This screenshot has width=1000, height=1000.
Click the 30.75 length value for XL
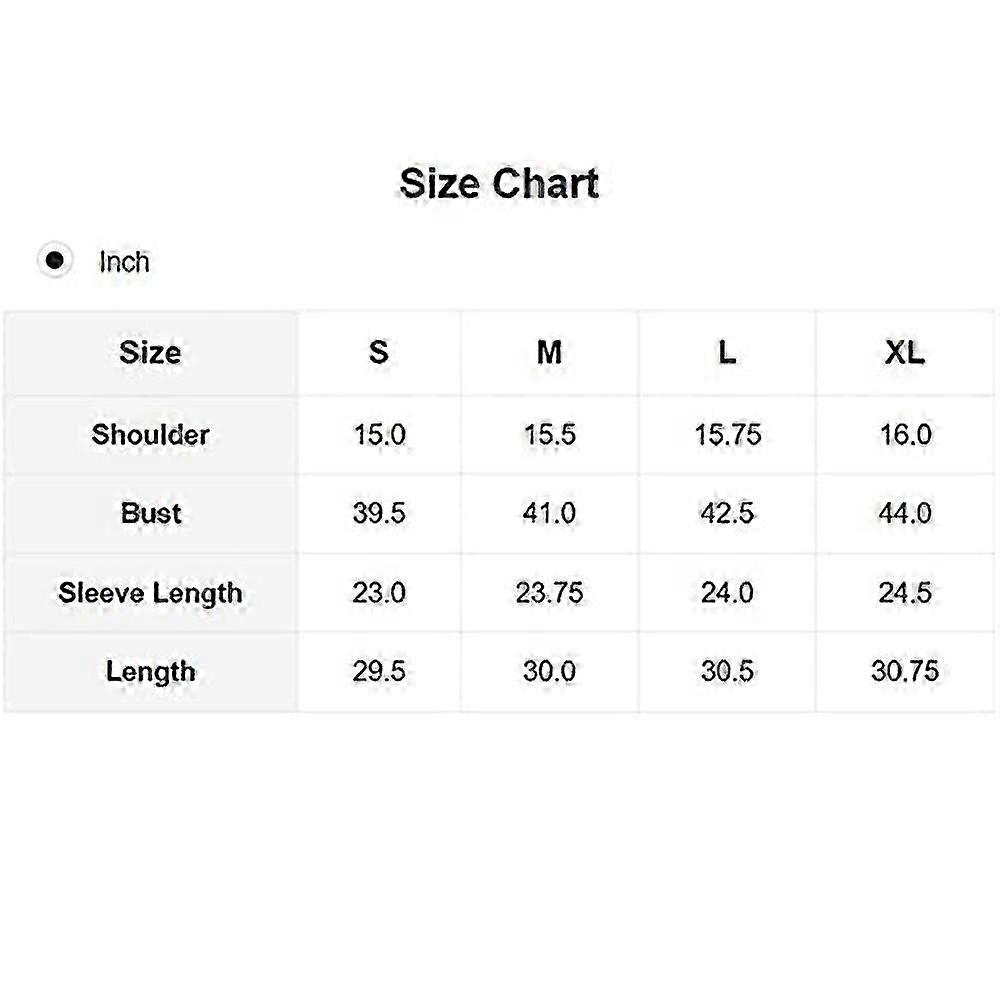pyautogui.click(x=905, y=672)
